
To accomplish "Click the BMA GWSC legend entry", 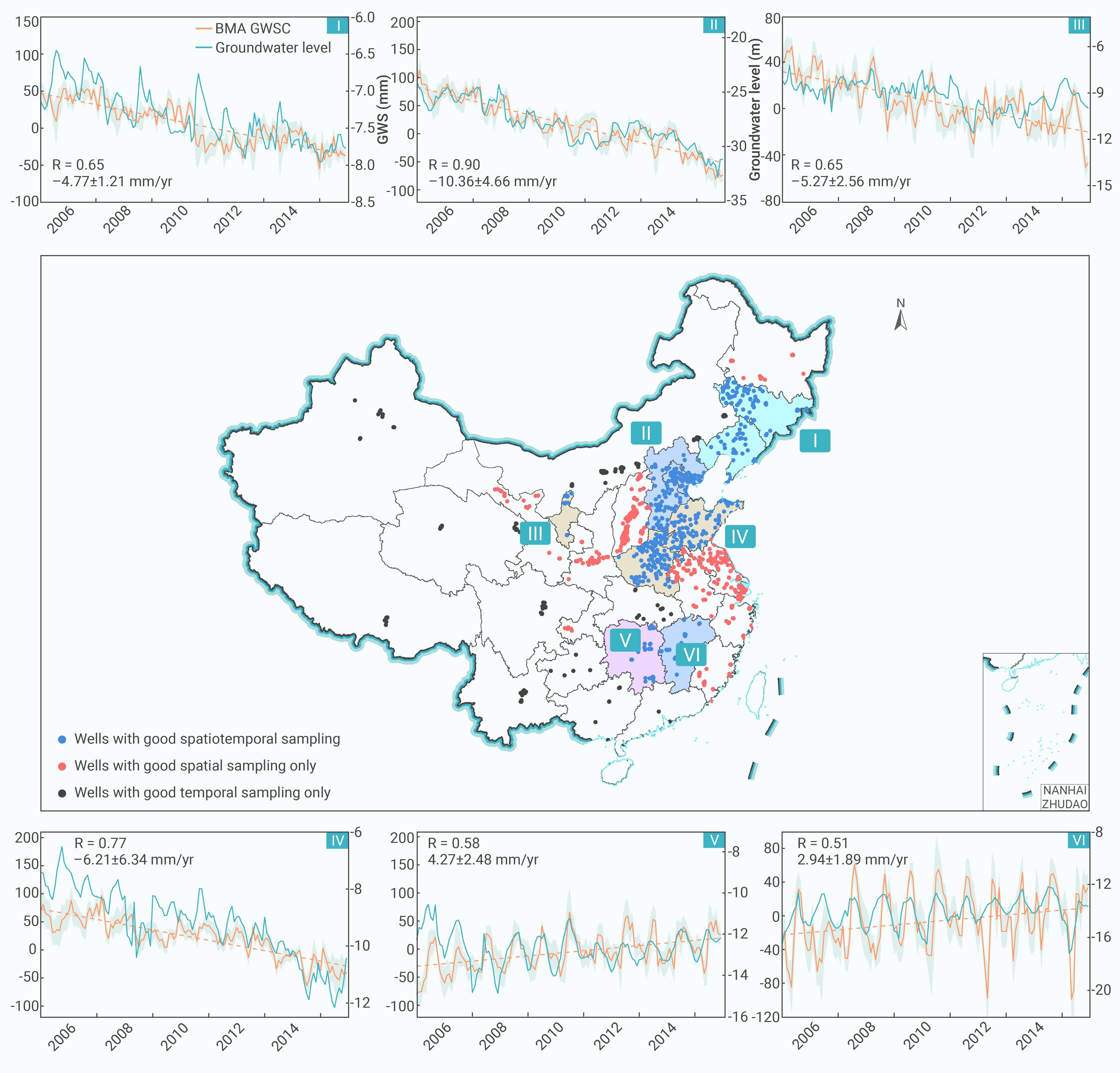I will click(243, 29).
